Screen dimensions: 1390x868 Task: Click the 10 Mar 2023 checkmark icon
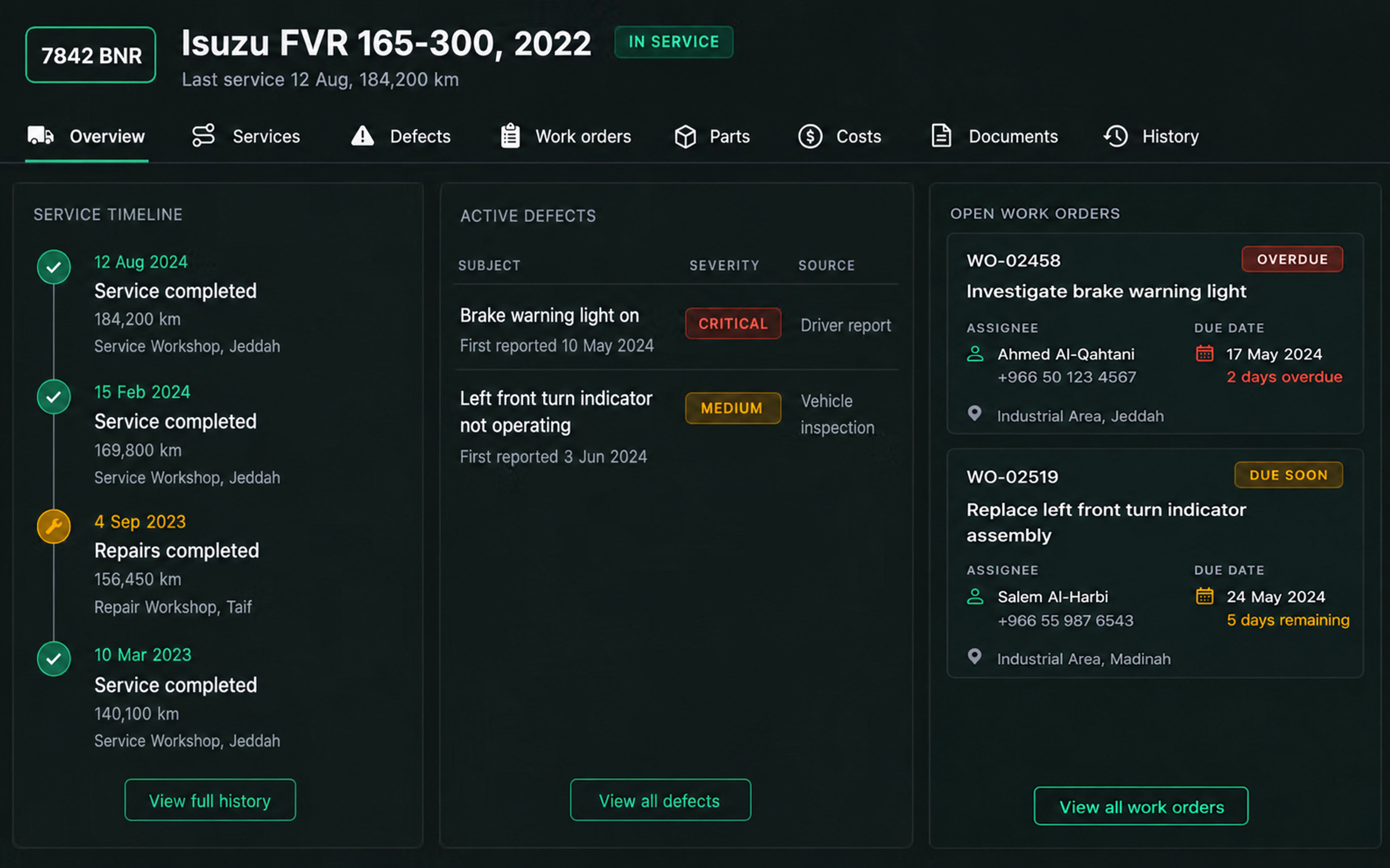[x=54, y=658]
